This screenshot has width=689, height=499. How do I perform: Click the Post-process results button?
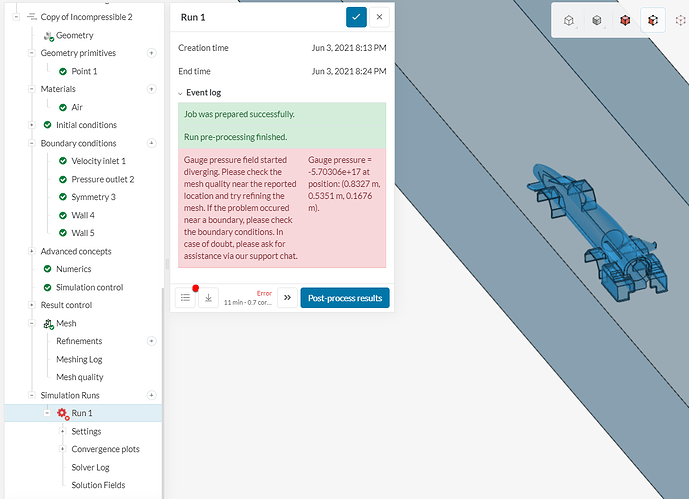(x=344, y=297)
